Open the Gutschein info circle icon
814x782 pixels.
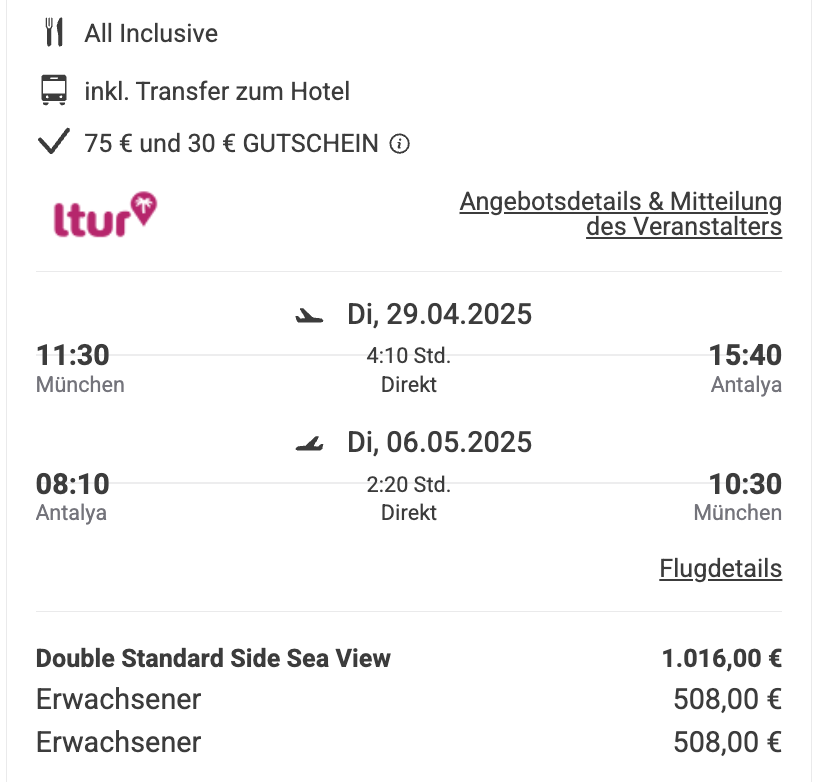tap(400, 144)
